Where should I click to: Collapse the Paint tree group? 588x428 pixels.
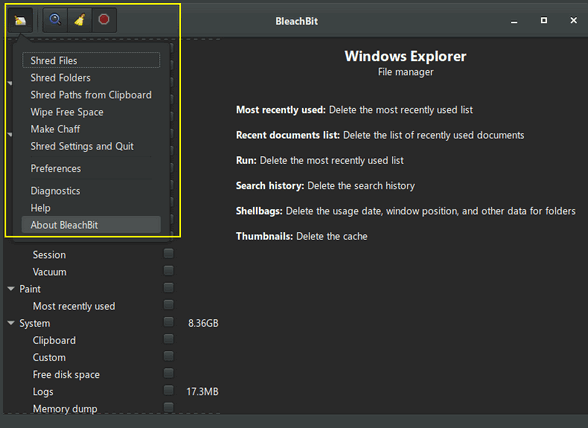click(11, 289)
